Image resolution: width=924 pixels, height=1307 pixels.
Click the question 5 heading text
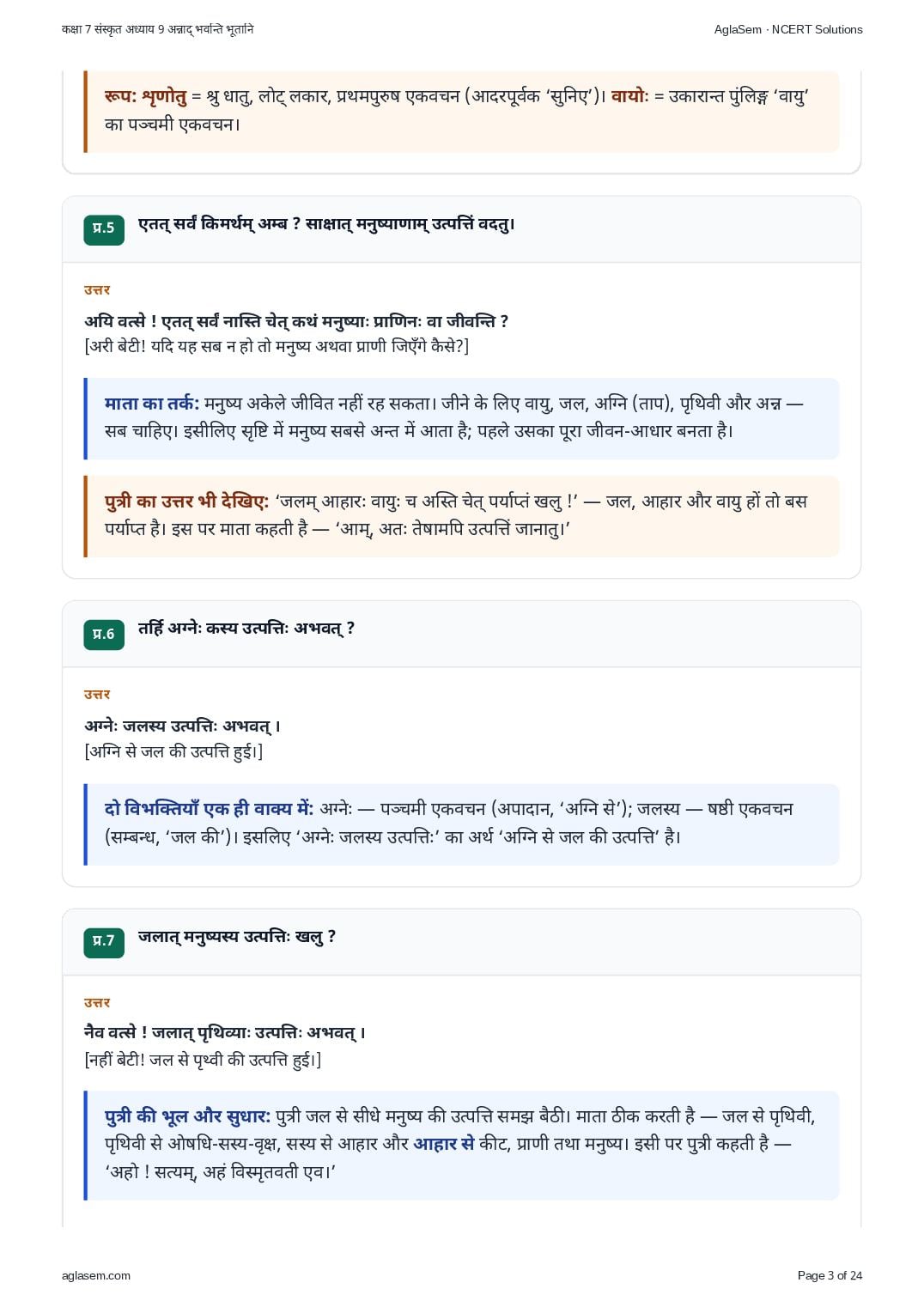tap(326, 224)
